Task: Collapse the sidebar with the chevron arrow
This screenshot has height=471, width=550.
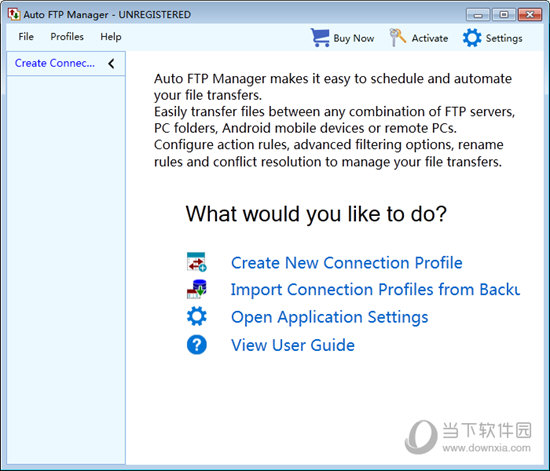Action: pos(112,63)
